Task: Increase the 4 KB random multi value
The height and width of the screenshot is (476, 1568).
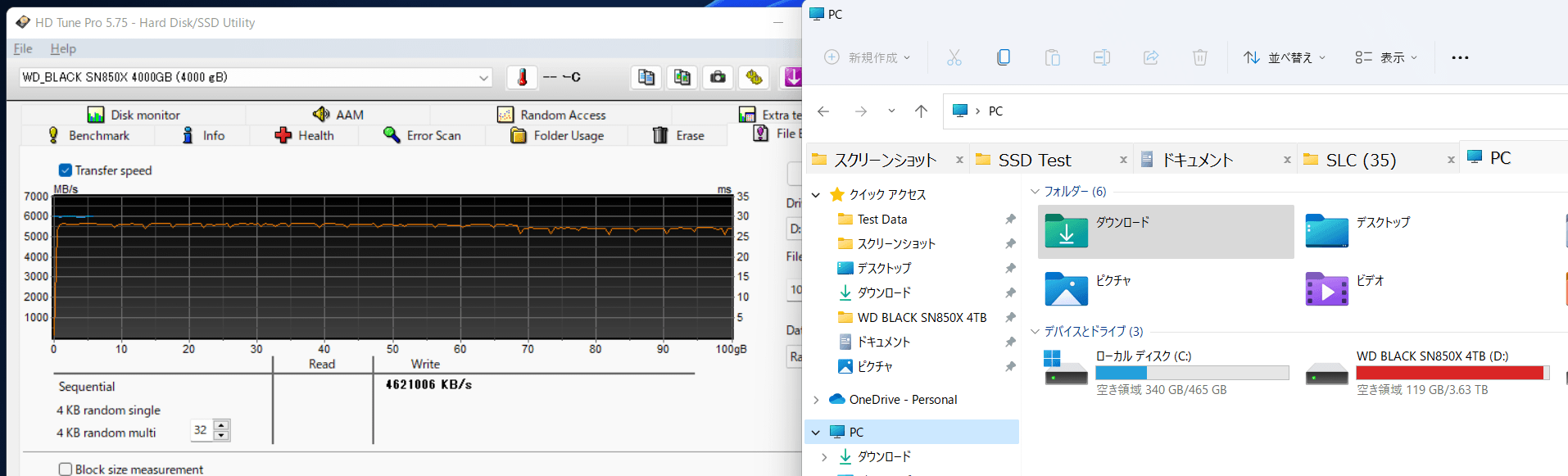Action: pos(221,424)
